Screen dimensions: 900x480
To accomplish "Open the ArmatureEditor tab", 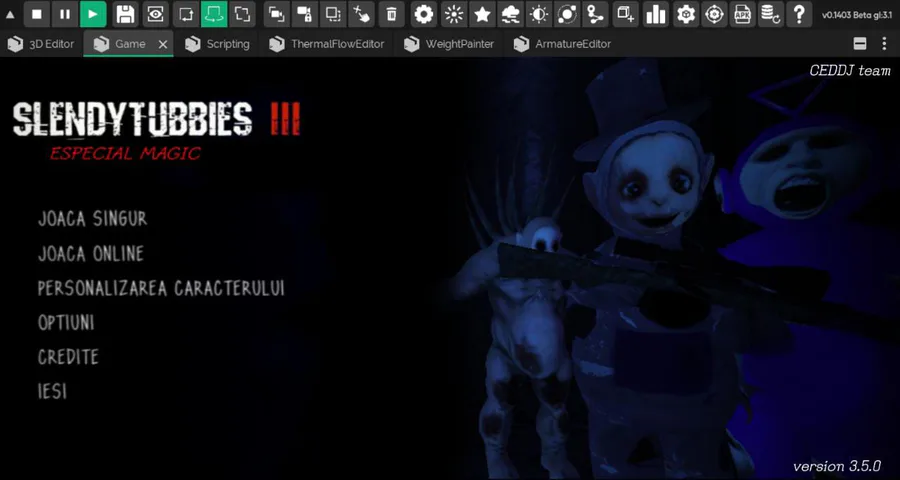I will [x=562, y=44].
